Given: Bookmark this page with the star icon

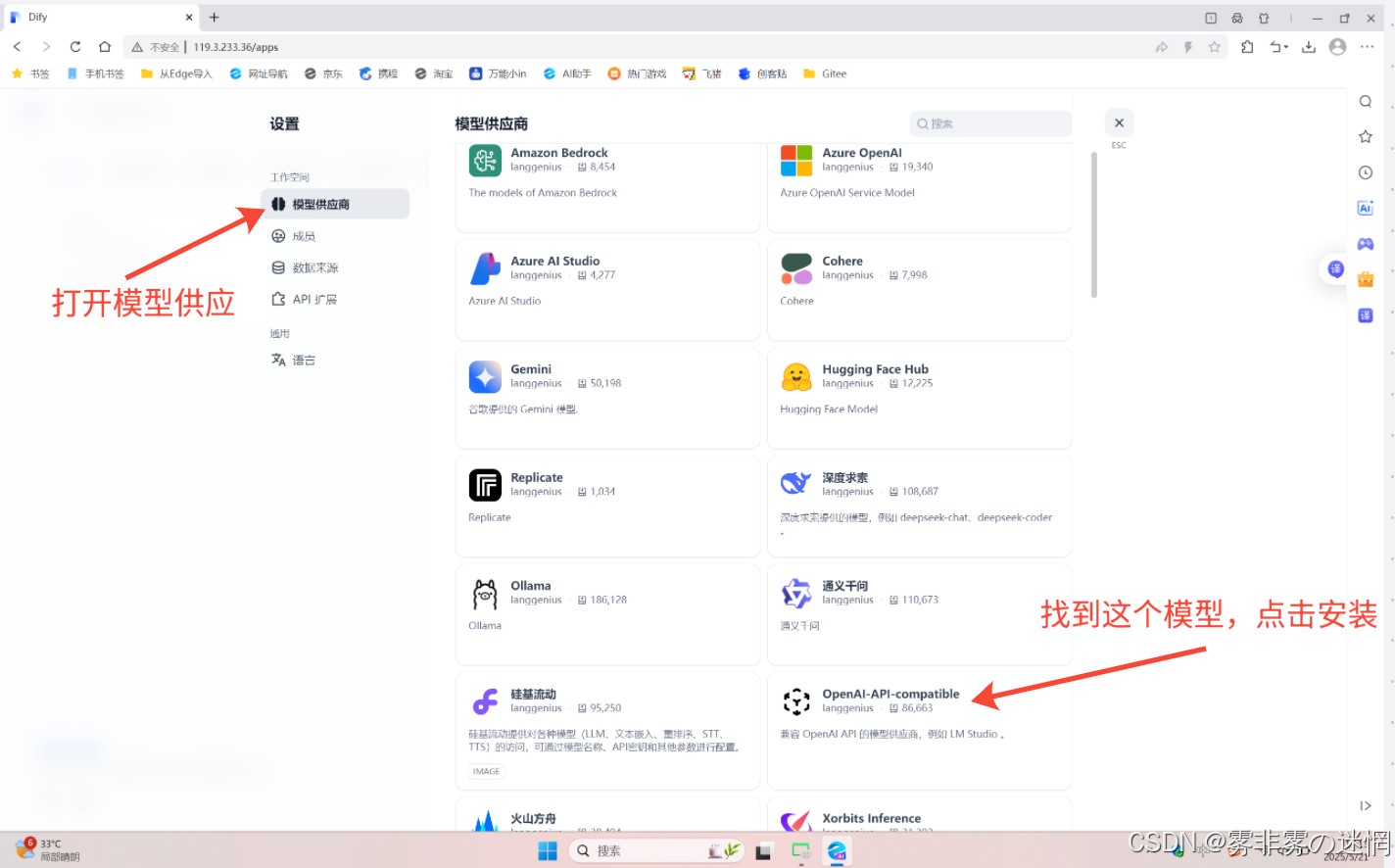Looking at the screenshot, I should click(1214, 47).
